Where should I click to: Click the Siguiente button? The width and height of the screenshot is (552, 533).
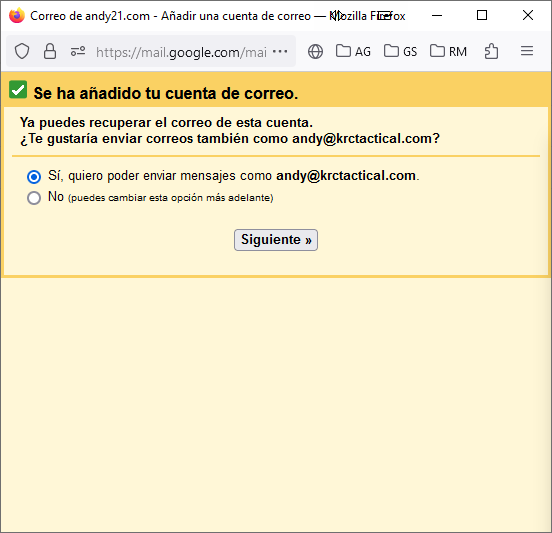276,240
